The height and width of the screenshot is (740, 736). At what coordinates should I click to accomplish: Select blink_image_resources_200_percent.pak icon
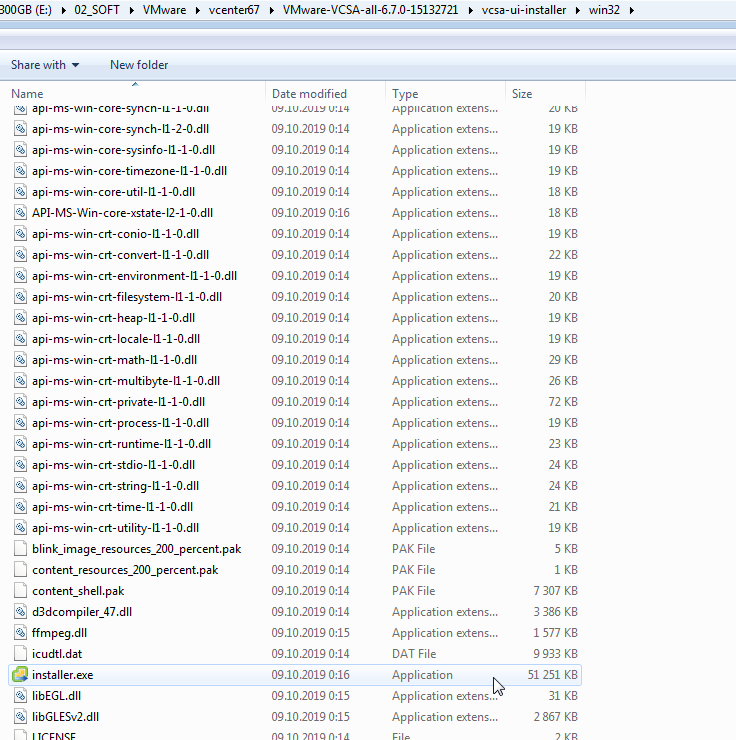click(x=21, y=549)
